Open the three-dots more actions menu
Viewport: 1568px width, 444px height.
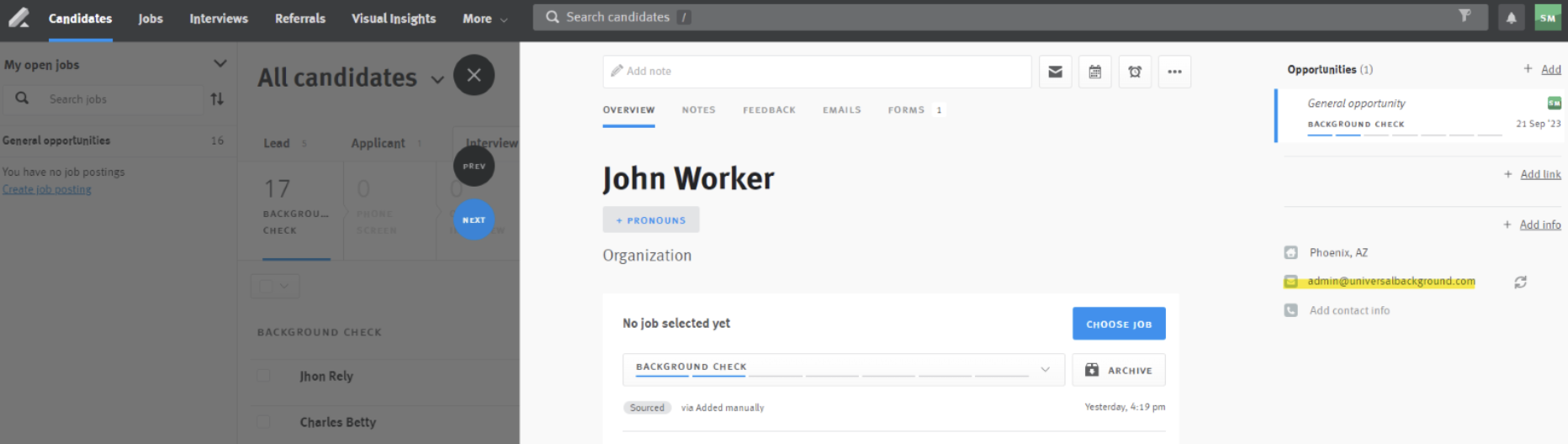pos(1174,72)
